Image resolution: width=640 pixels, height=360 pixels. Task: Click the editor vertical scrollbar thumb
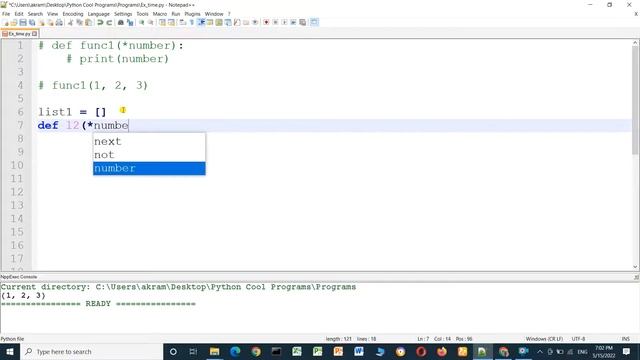636,100
